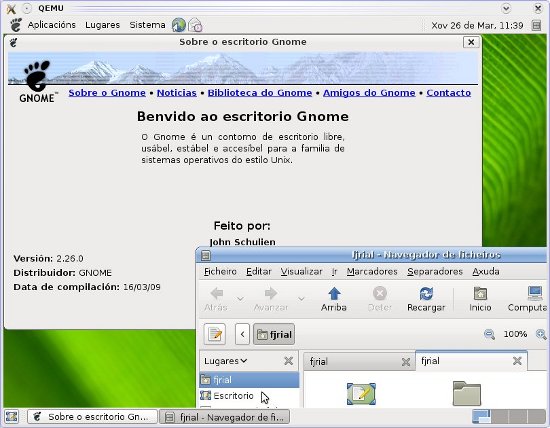
Task: Open the file browser window menu icon
Action: [206, 255]
